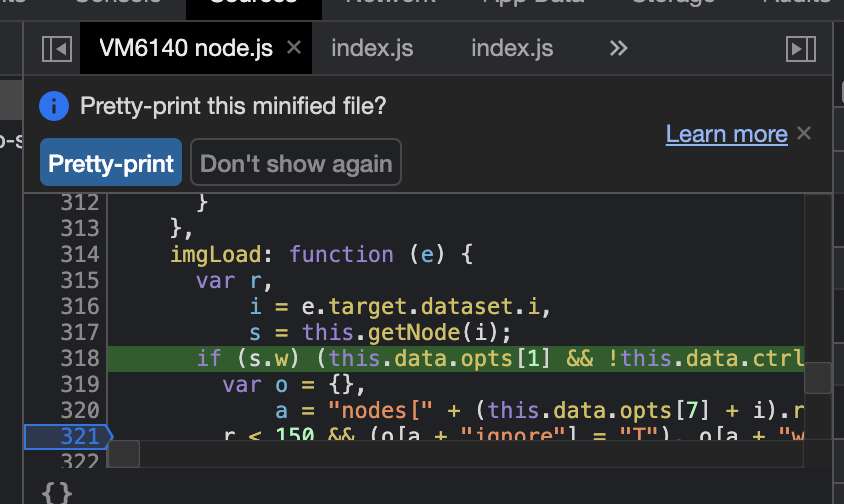Show more open file tabs
Viewport: 844px width, 504px height.
618,48
